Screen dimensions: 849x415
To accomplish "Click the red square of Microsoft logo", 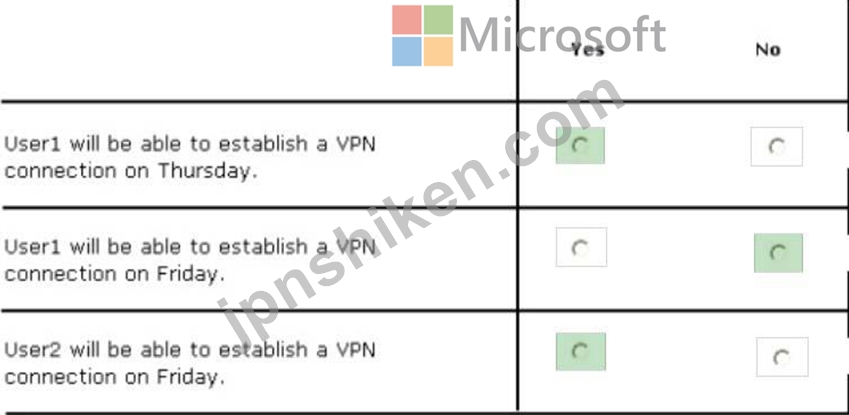I will coord(407,20).
